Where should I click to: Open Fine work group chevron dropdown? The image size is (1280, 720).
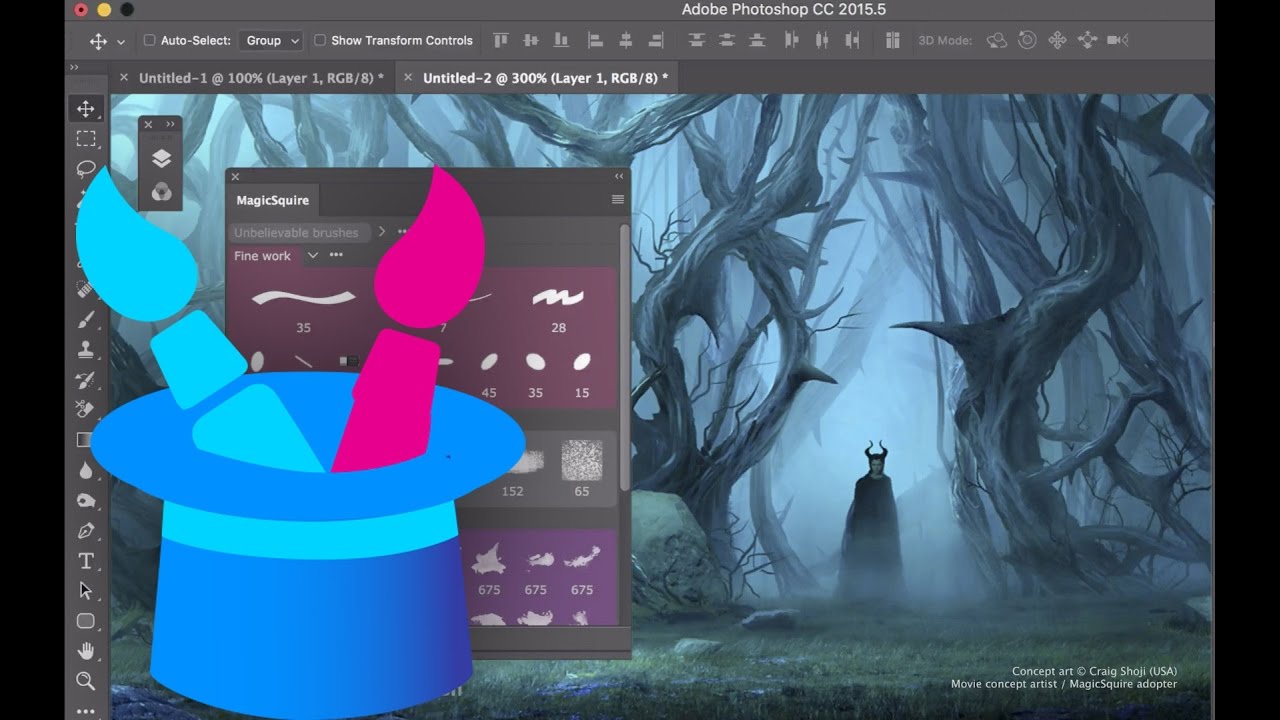pos(313,255)
